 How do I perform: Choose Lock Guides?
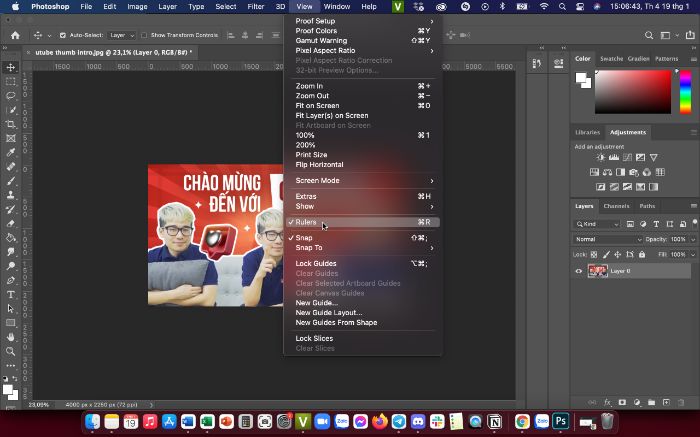(362, 264)
